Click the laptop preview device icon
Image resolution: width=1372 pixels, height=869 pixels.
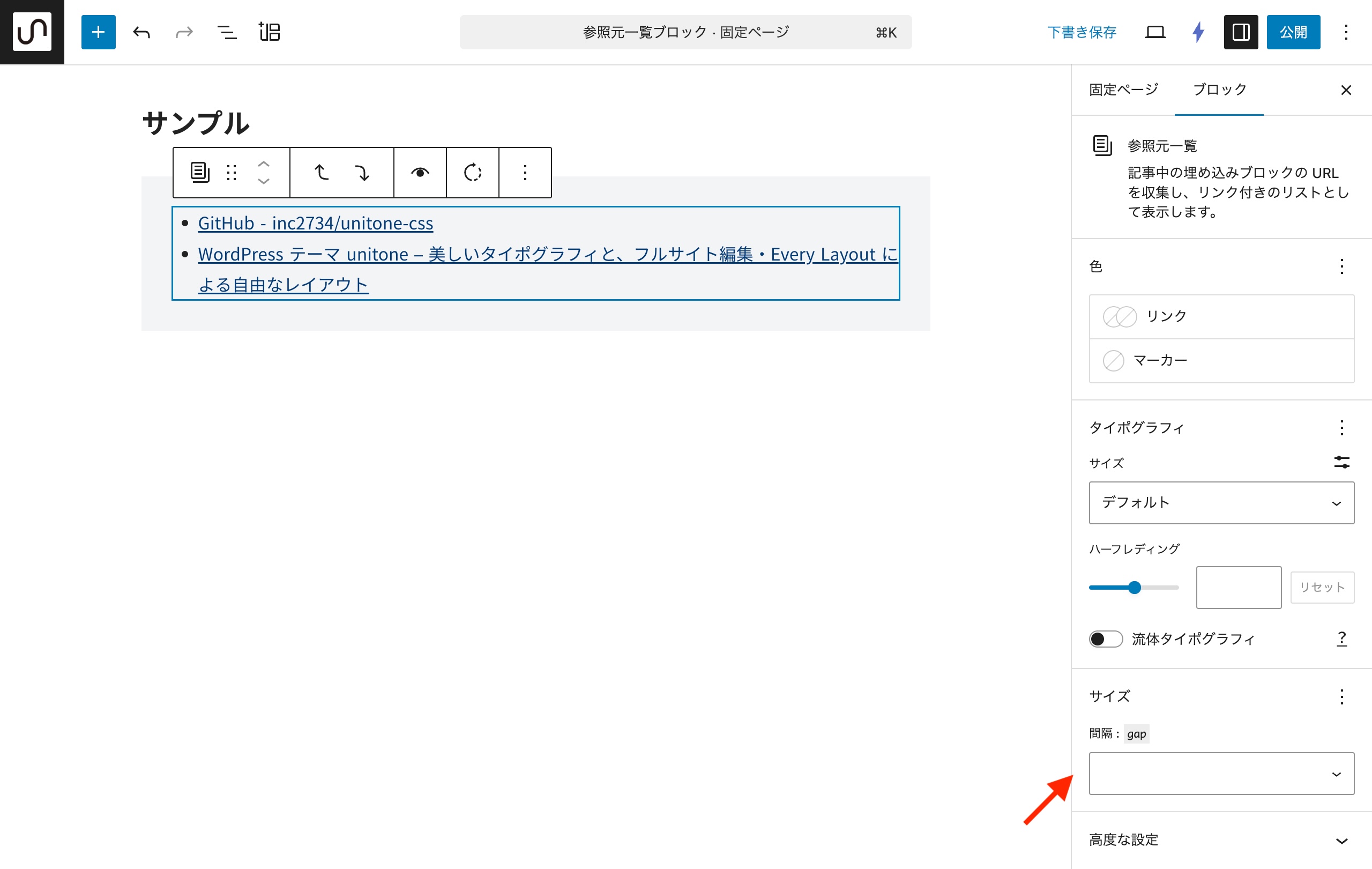1155,32
